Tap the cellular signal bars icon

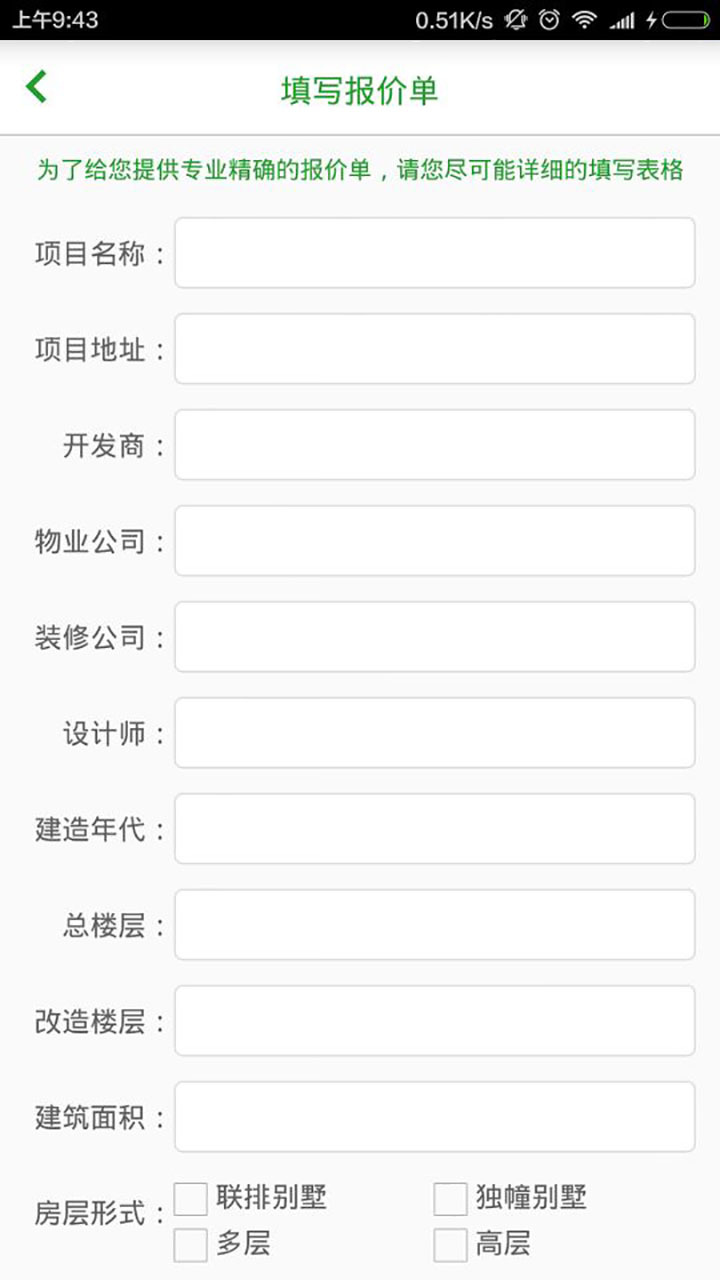622,20
